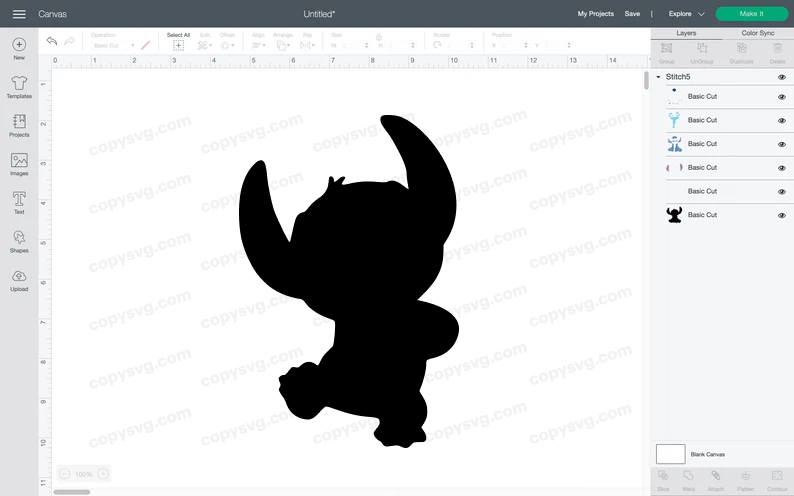Click the X position input field

(x=512, y=45)
